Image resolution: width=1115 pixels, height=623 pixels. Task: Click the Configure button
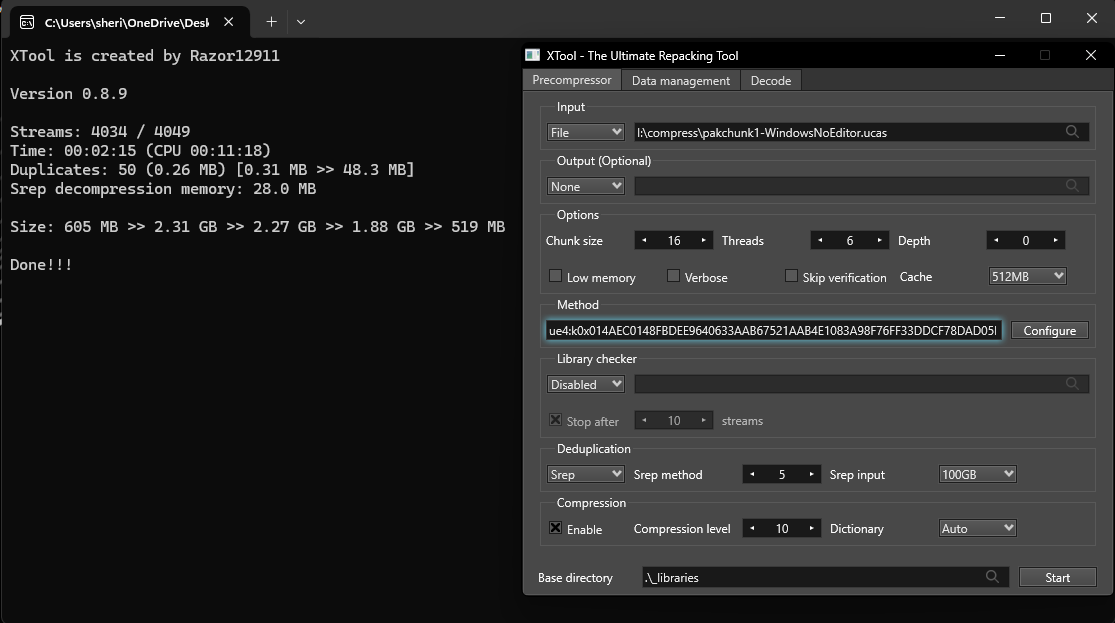pos(1050,331)
